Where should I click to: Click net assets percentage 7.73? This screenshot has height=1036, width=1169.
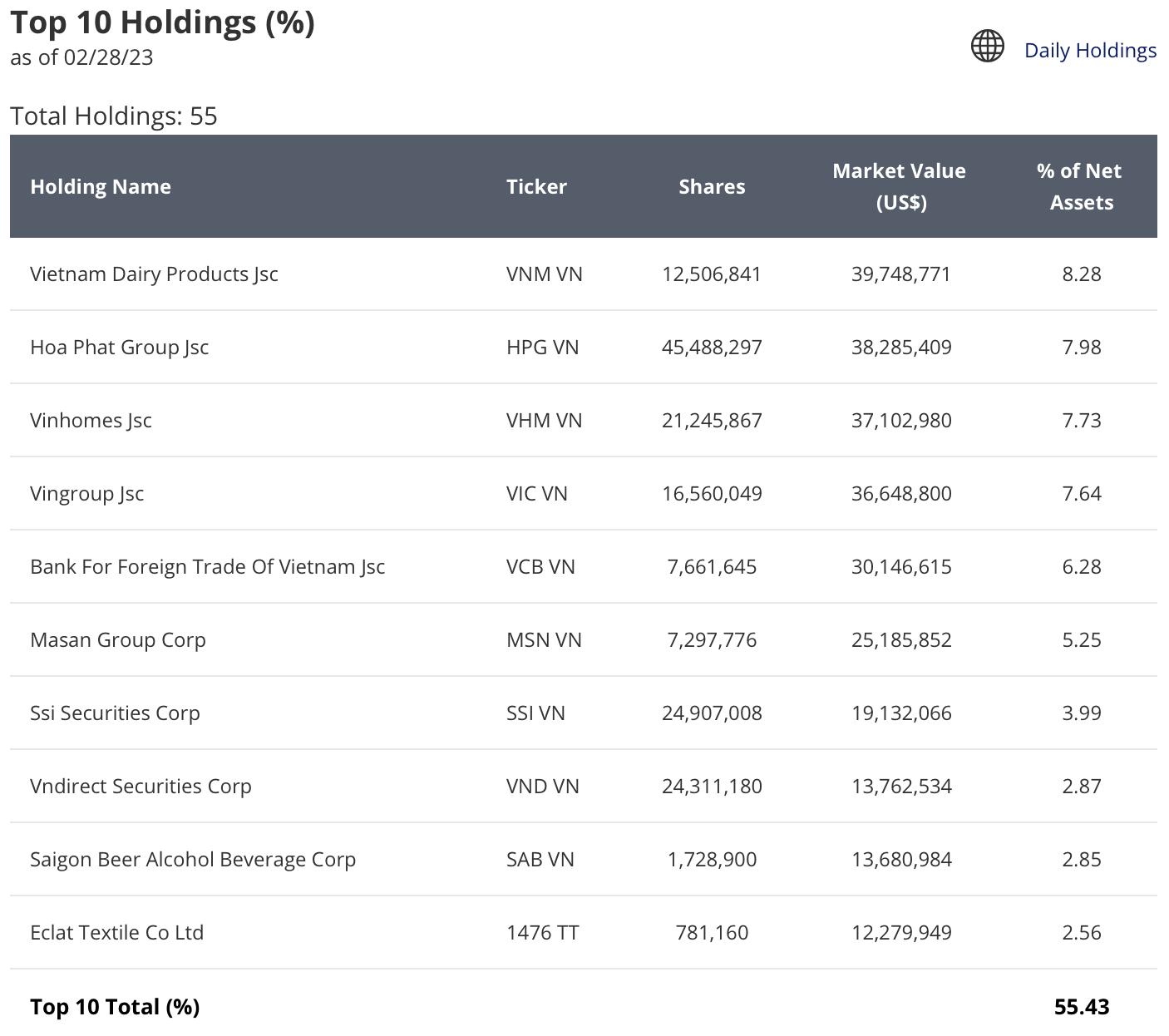[x=1082, y=420]
